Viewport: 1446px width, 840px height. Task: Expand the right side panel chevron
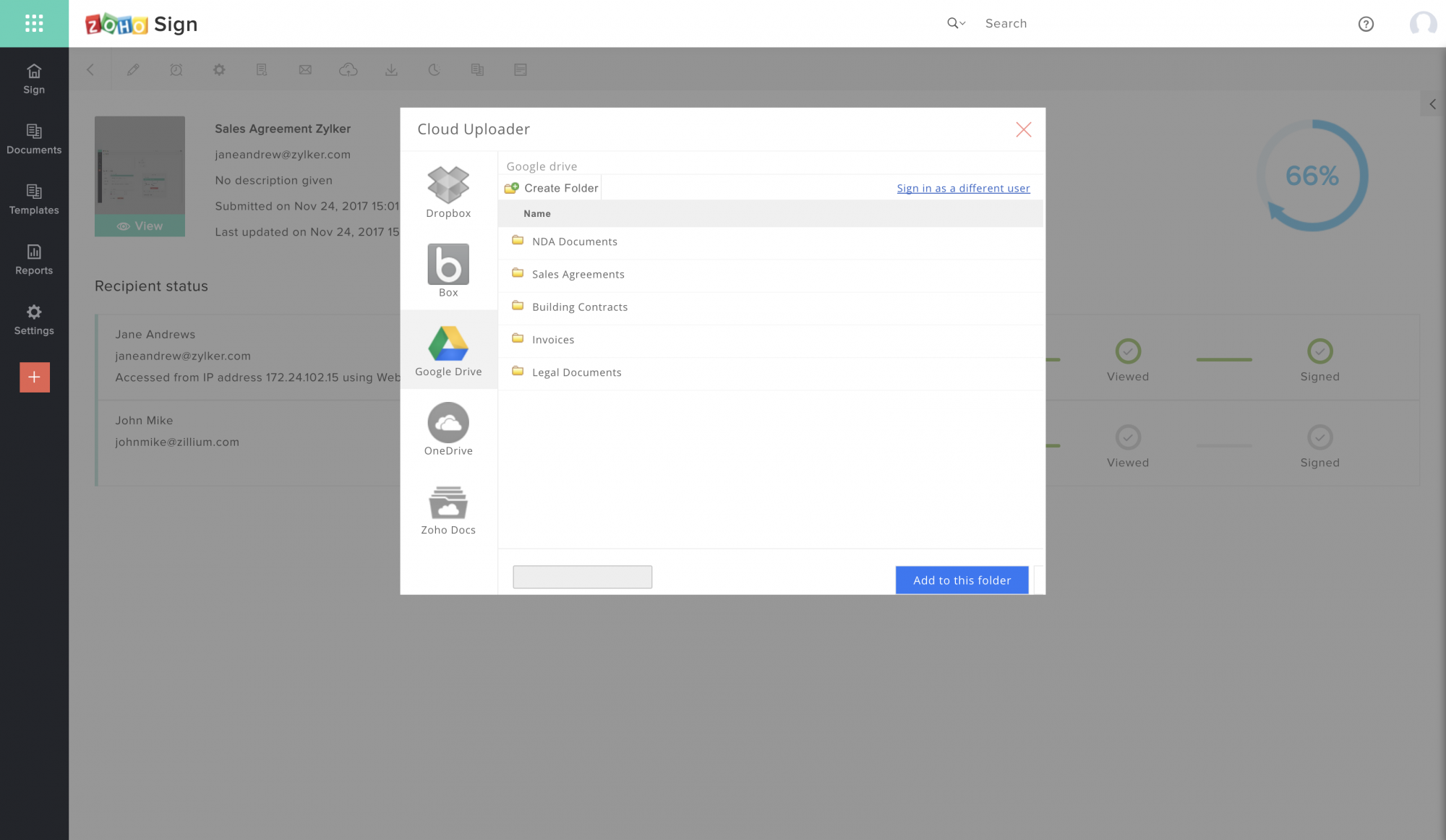pos(1432,104)
